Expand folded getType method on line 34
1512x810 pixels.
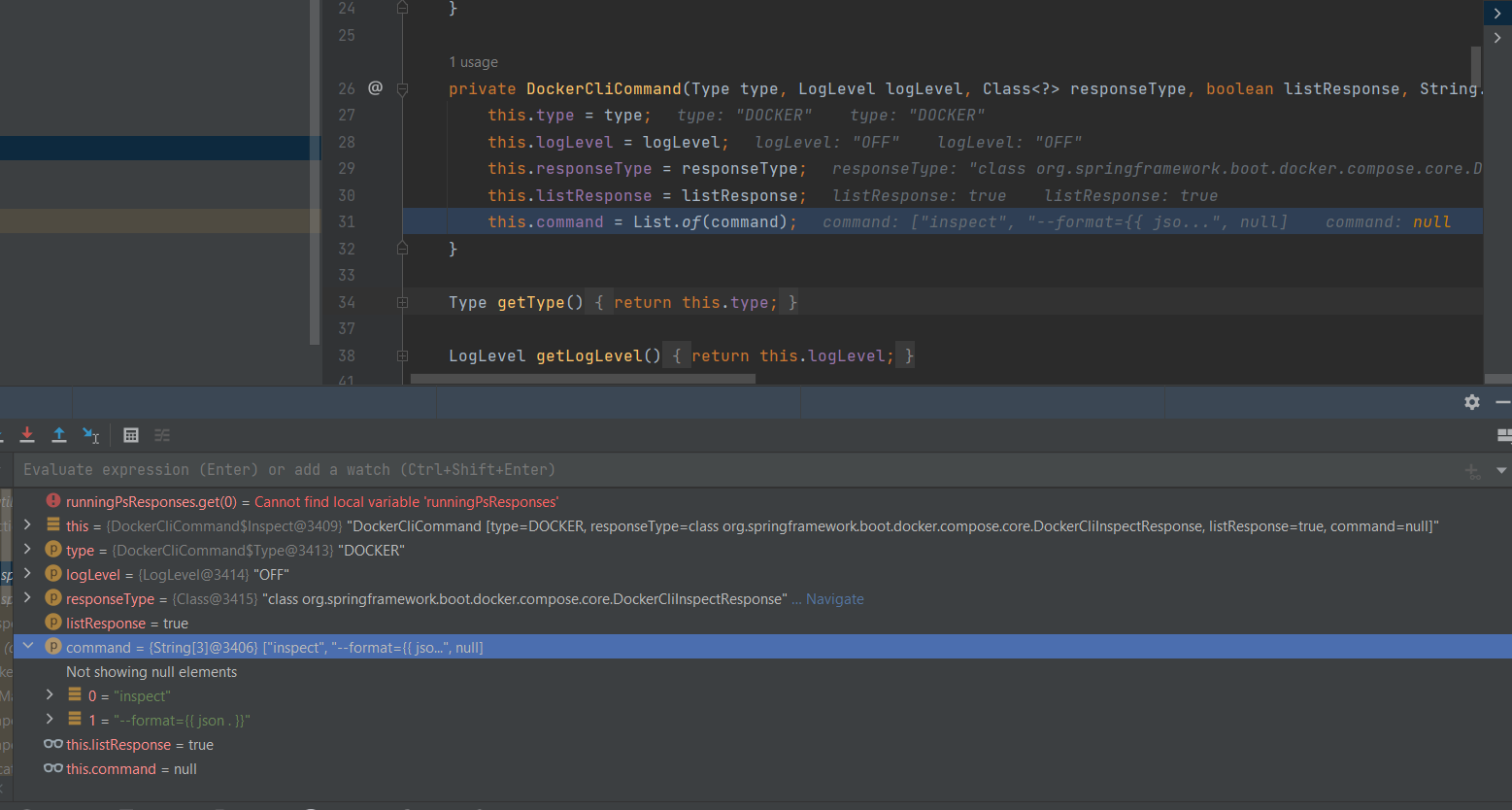coord(402,303)
